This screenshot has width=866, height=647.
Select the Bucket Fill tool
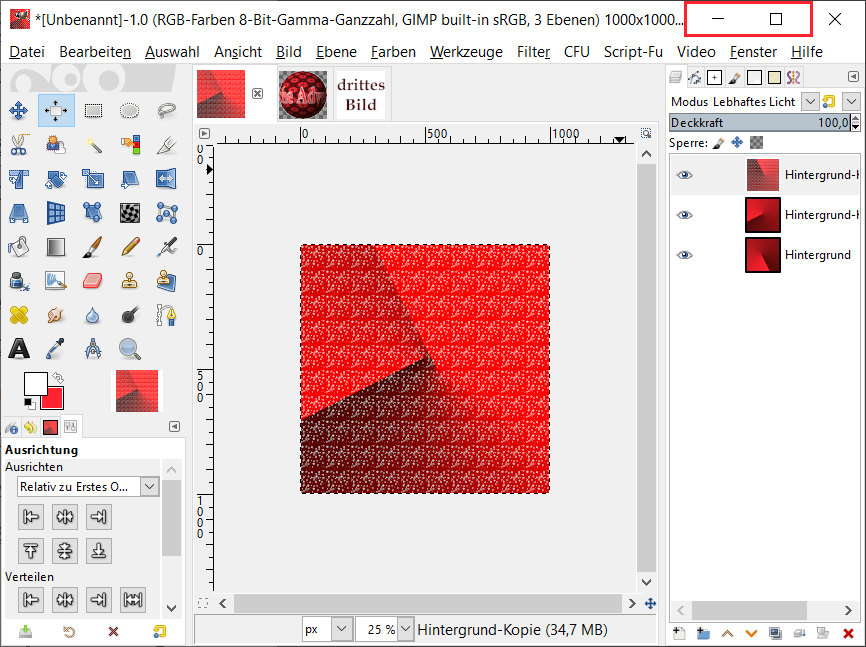click(18, 247)
